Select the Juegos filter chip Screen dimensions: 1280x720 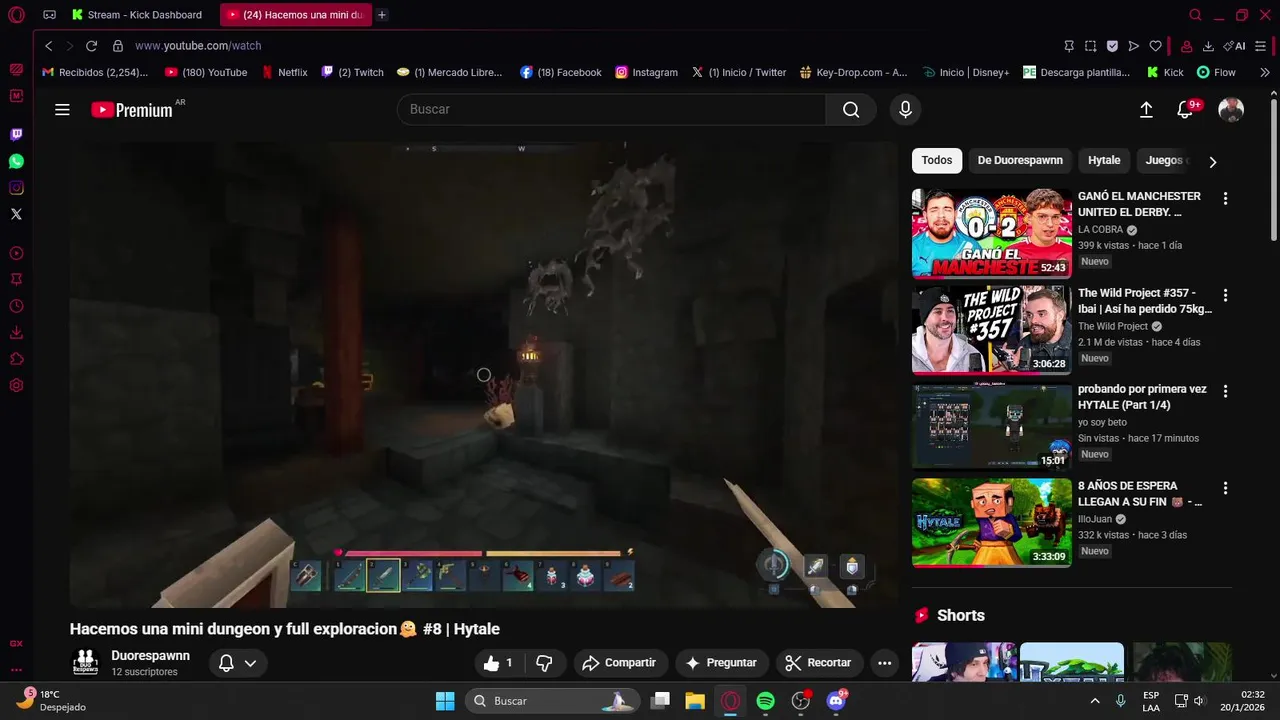[1164, 160]
